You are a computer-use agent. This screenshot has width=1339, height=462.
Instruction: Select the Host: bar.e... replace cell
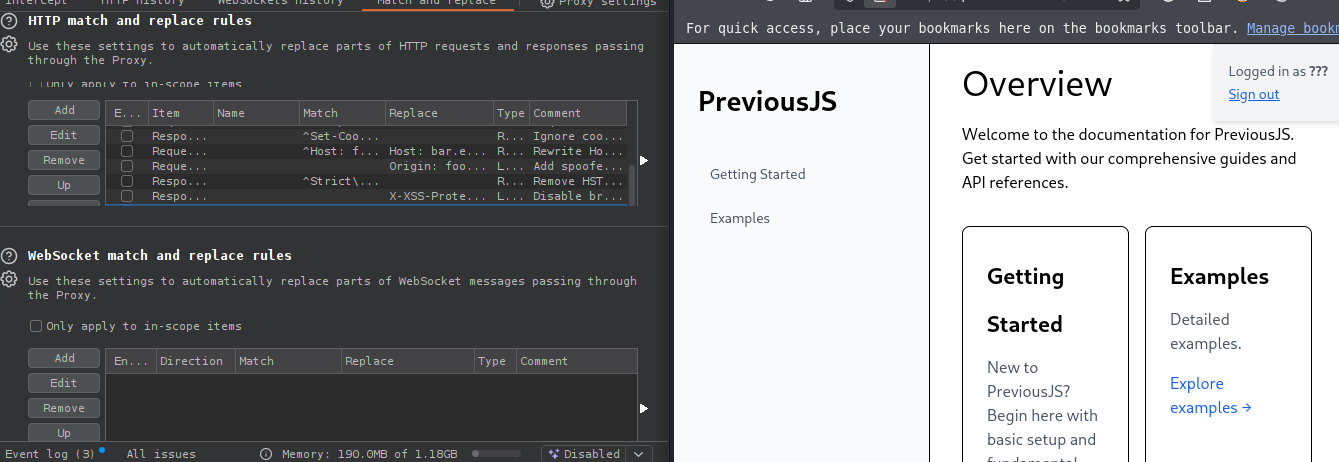(x=439, y=151)
